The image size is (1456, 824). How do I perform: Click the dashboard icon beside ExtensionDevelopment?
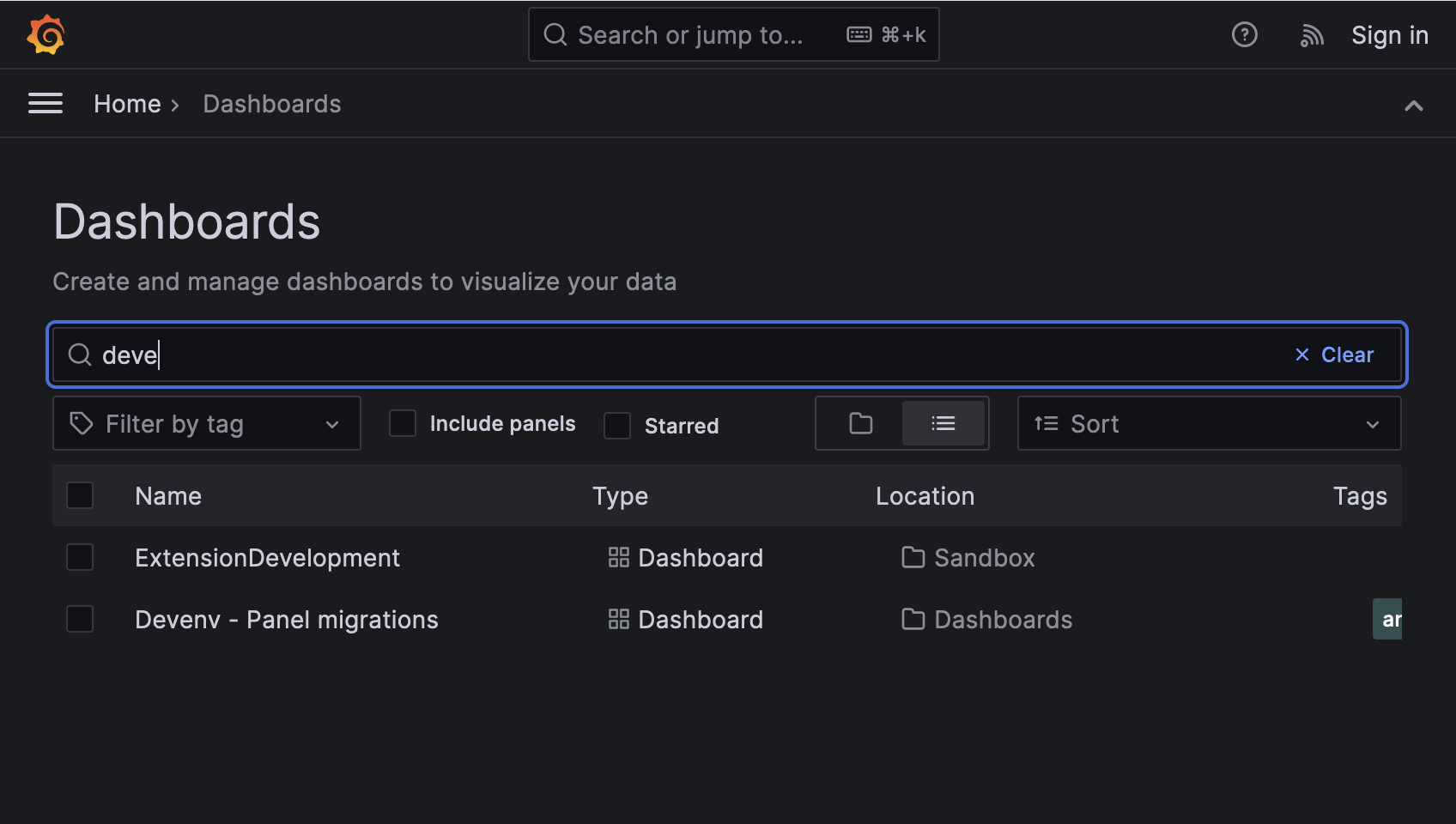(618, 558)
